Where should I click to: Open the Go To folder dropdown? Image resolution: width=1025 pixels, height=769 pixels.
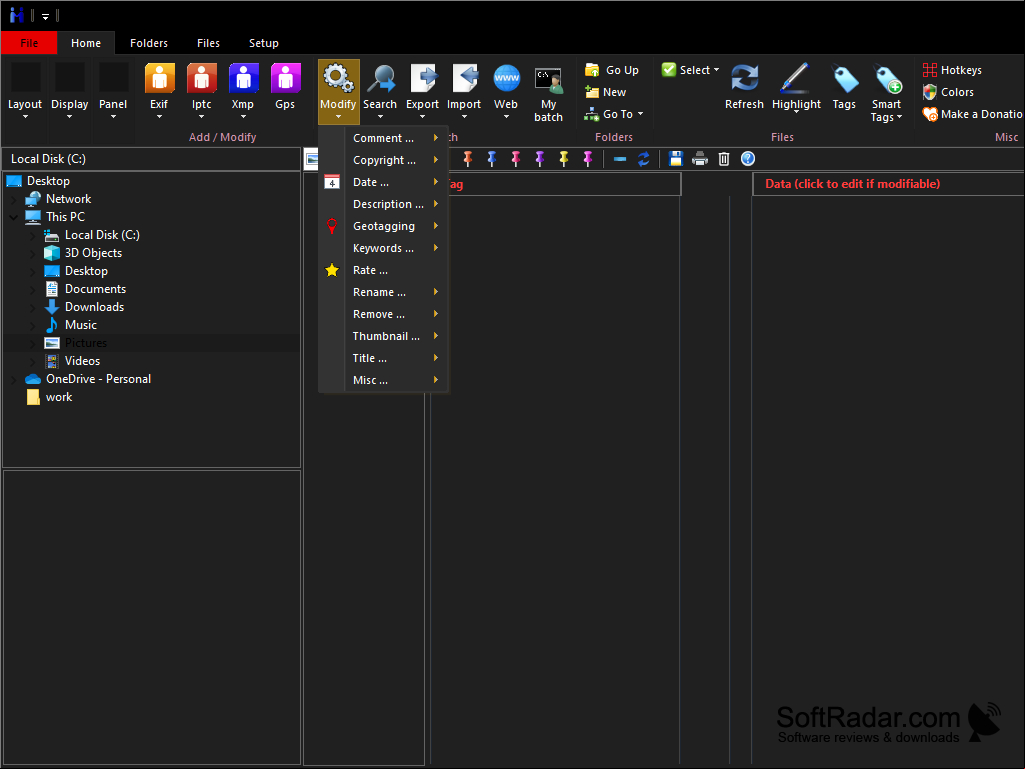click(614, 114)
